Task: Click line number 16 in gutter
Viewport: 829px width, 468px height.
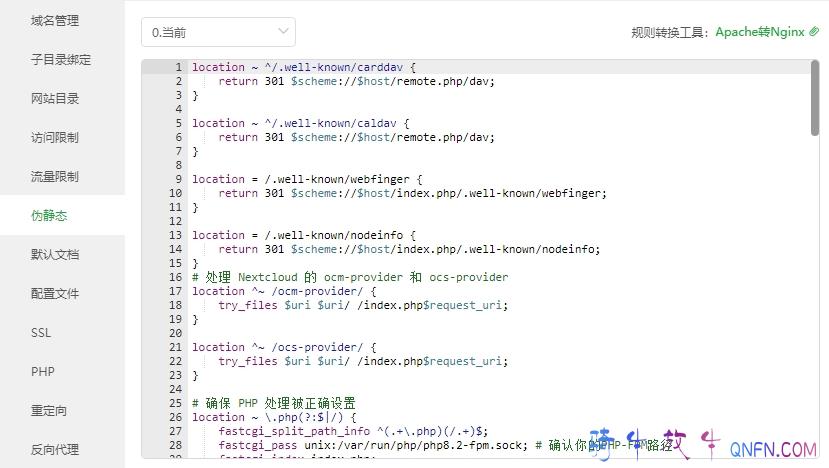Action: [x=176, y=277]
